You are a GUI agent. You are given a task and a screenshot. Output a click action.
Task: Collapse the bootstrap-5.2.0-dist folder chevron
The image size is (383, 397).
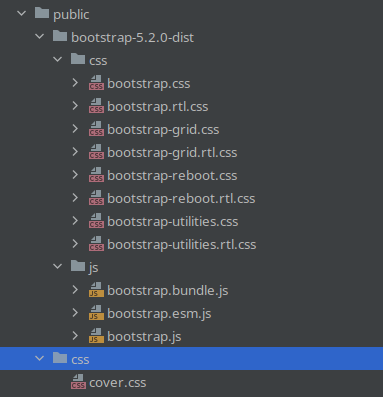[40, 37]
